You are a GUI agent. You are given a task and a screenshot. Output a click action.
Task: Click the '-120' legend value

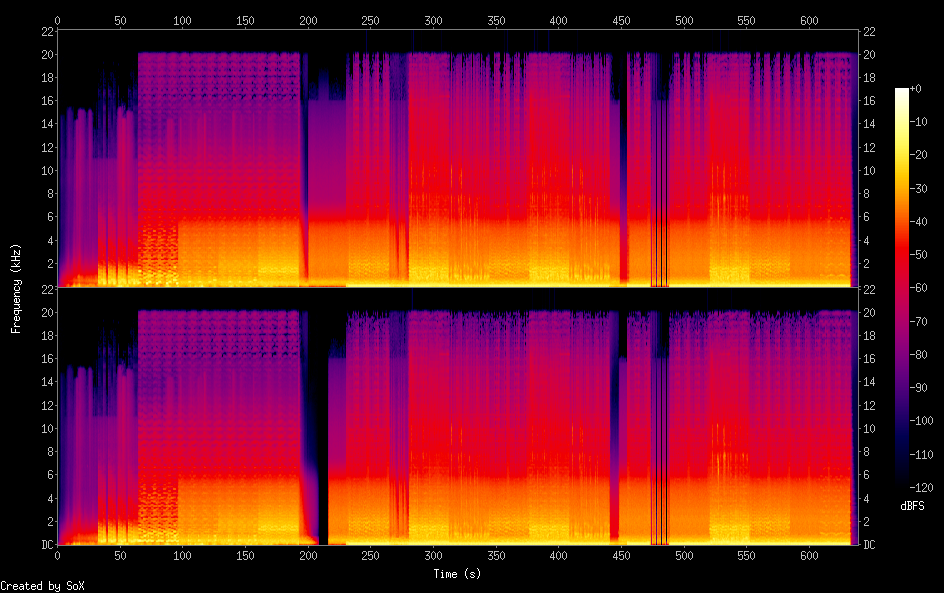(x=922, y=488)
